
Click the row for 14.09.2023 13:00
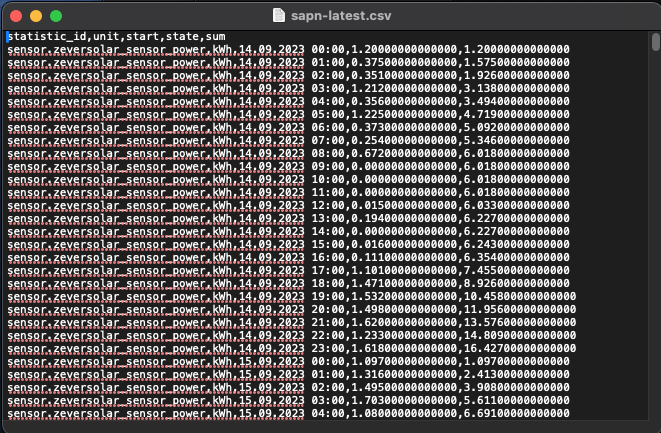[x=288, y=218]
